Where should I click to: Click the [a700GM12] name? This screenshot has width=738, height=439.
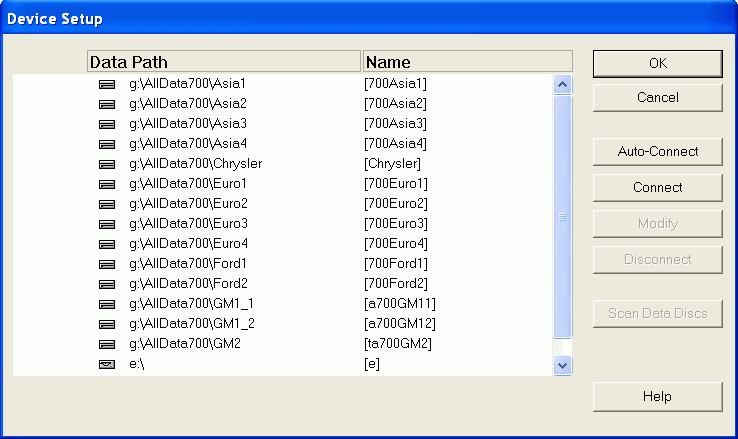(x=400, y=324)
